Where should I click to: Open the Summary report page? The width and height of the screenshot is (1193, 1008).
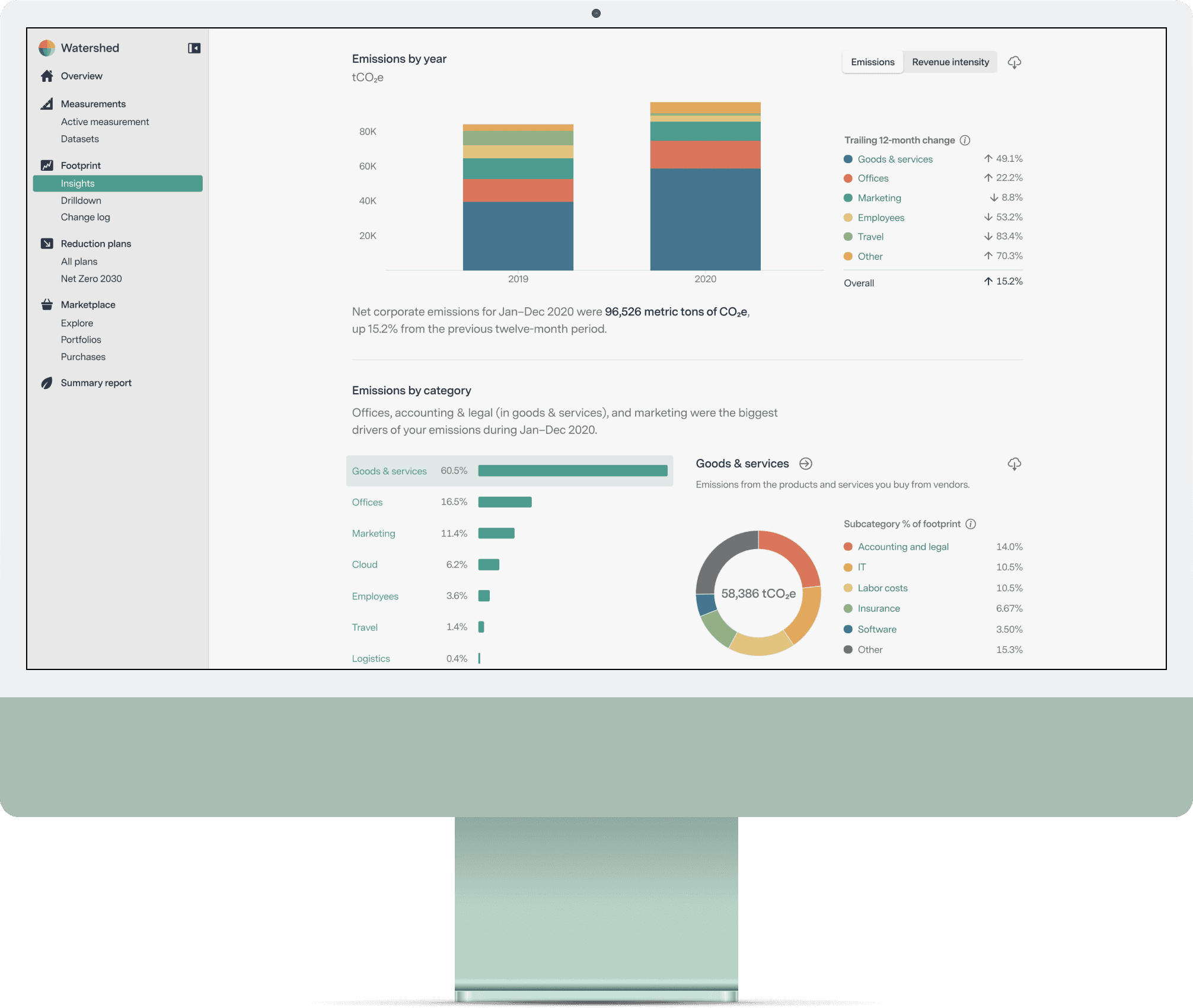[x=96, y=383]
